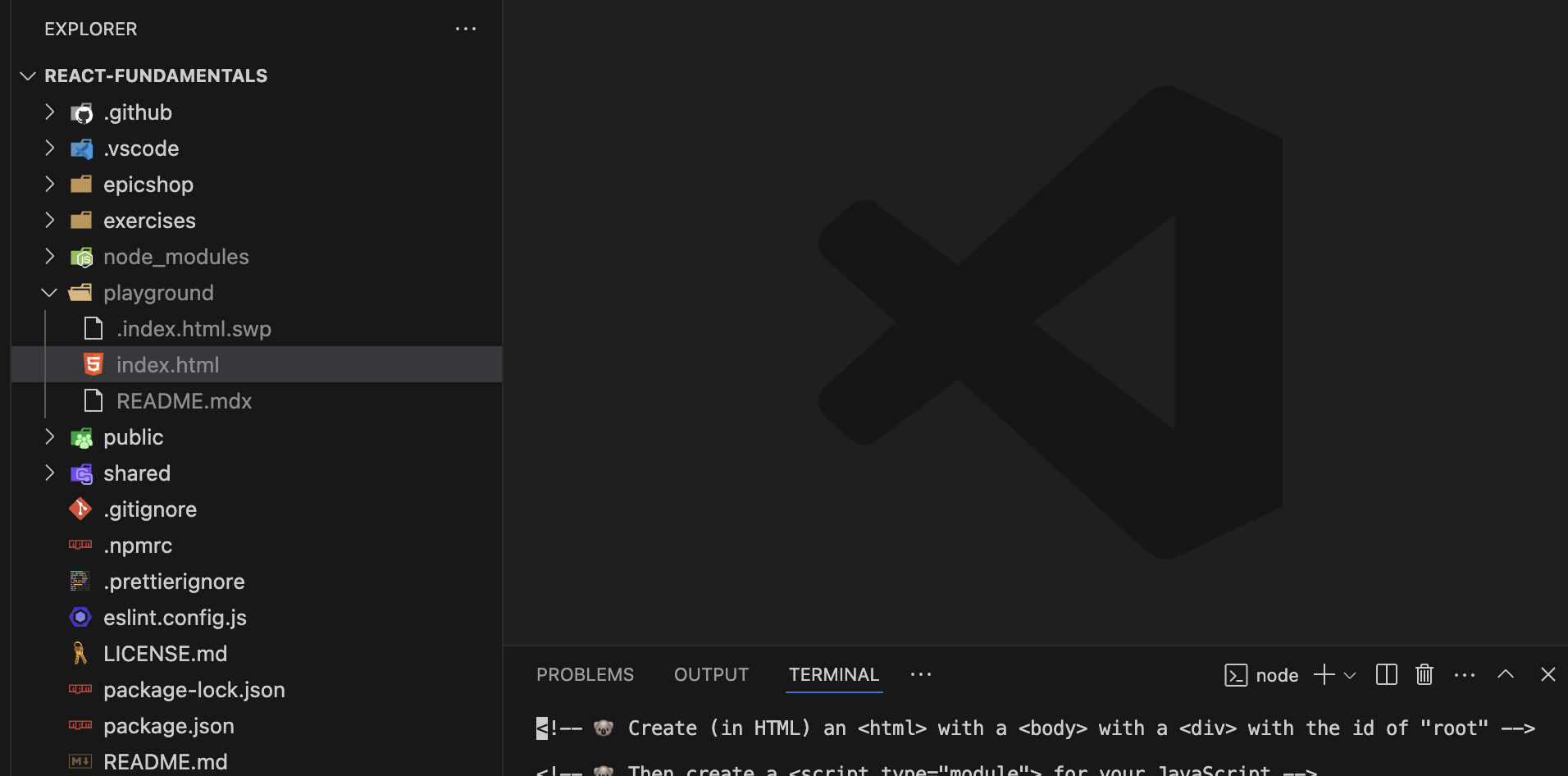Click the Explorer more actions ellipsis

(465, 29)
